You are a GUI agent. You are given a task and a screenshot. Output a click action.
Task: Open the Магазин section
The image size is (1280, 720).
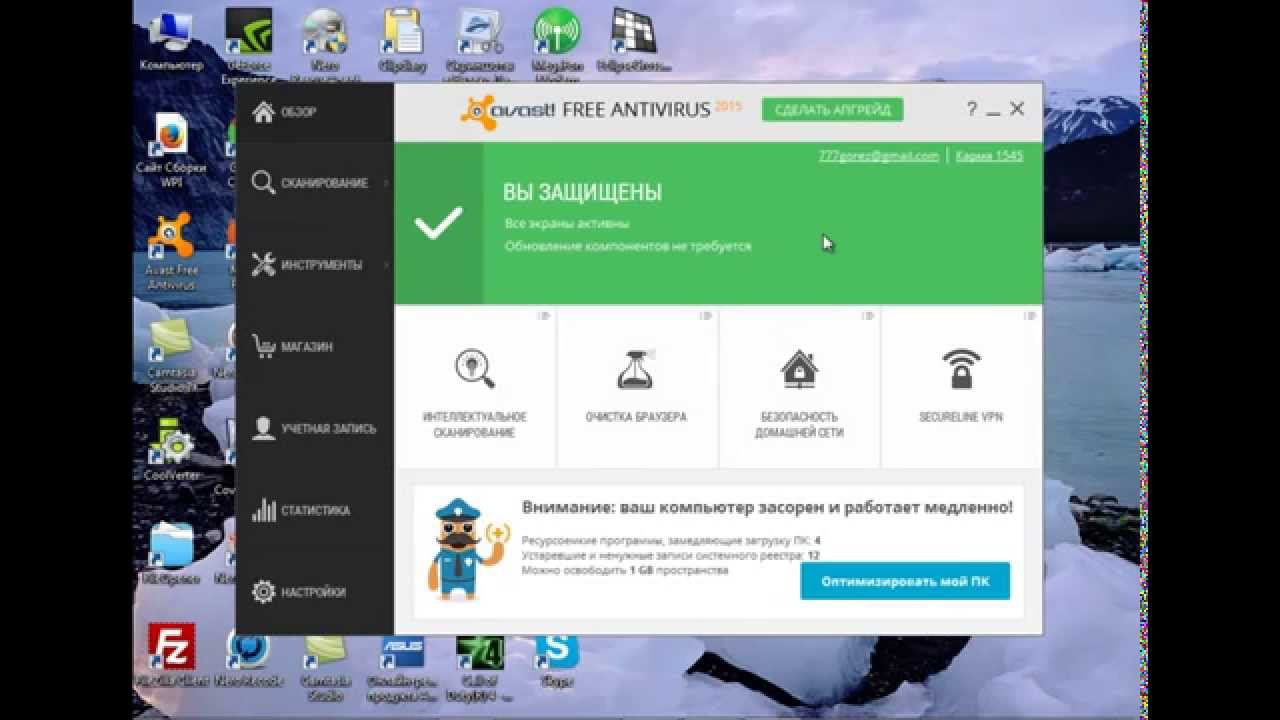(x=293, y=347)
